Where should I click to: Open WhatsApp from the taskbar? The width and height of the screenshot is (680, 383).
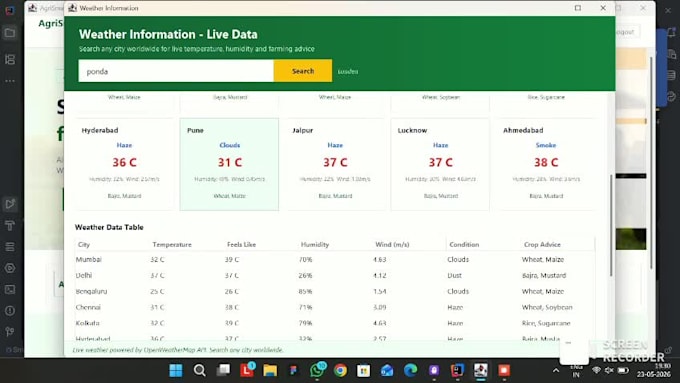pos(317,370)
